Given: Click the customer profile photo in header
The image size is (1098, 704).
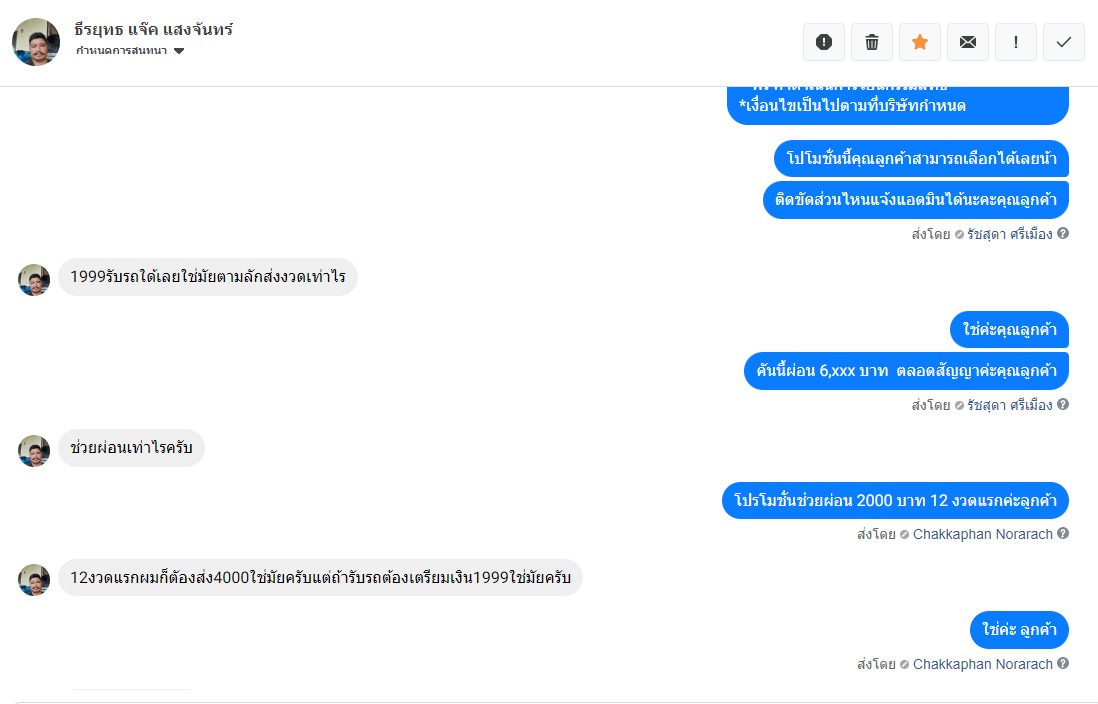Looking at the screenshot, I should click(36, 42).
